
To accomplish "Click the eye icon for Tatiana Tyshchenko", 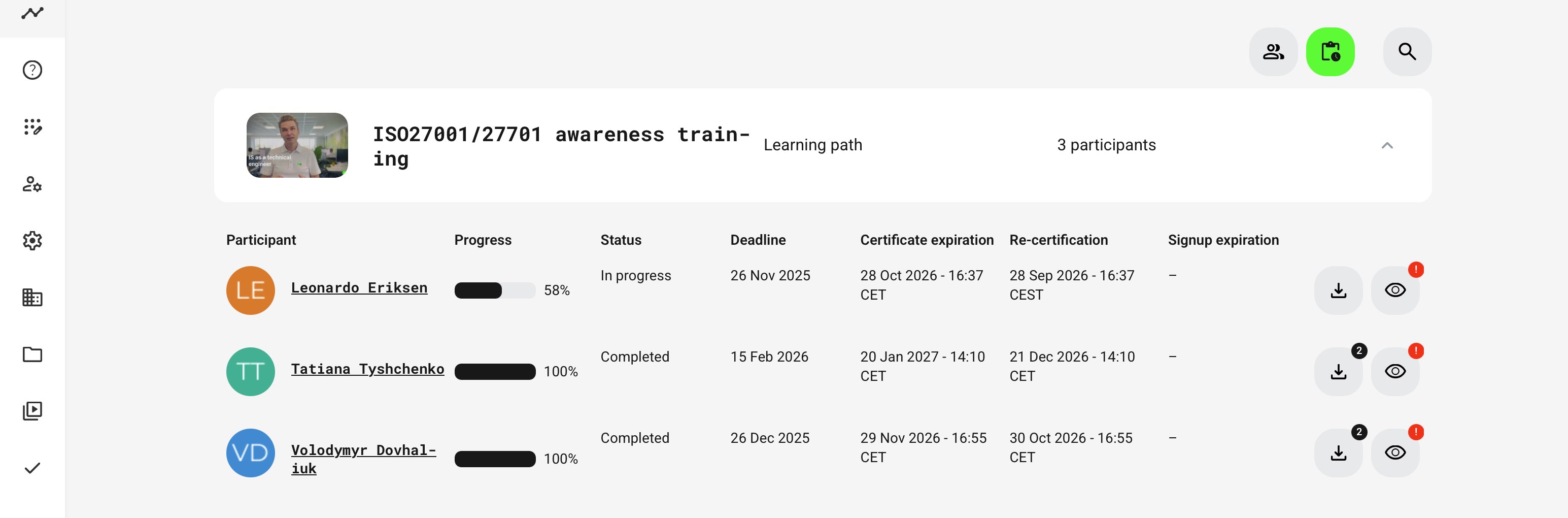I will [x=1394, y=372].
